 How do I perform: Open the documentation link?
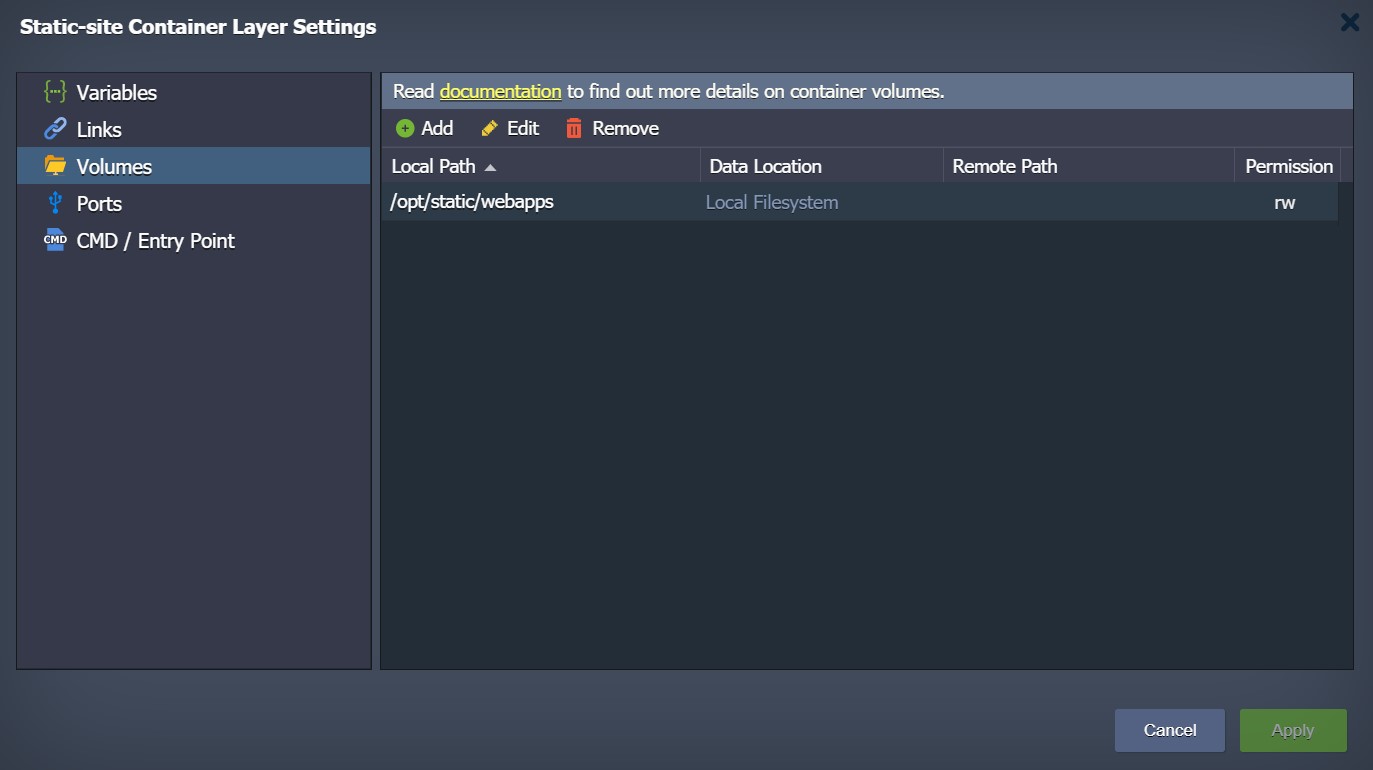[500, 91]
